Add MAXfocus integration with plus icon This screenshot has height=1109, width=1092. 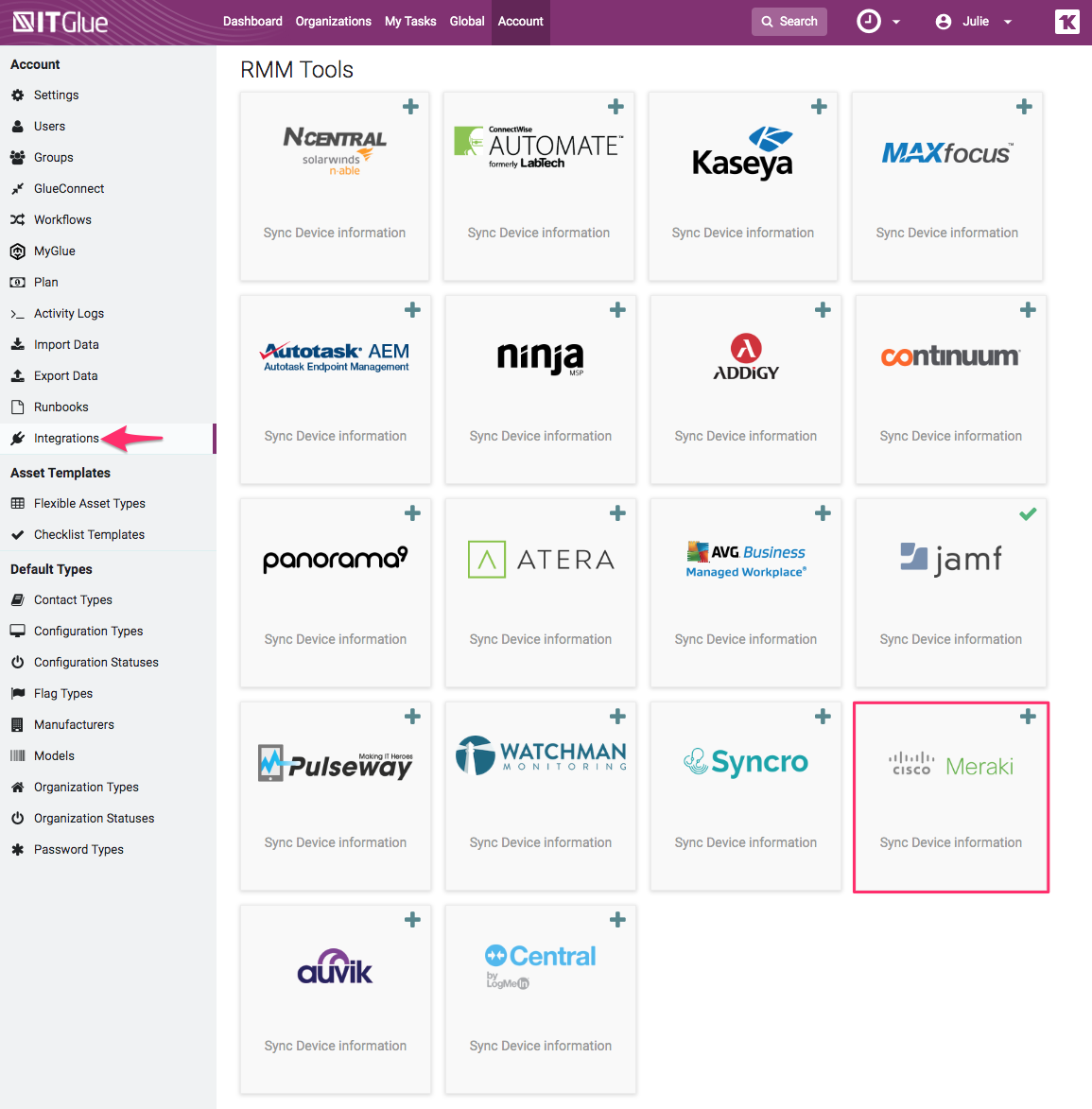pos(1024,107)
